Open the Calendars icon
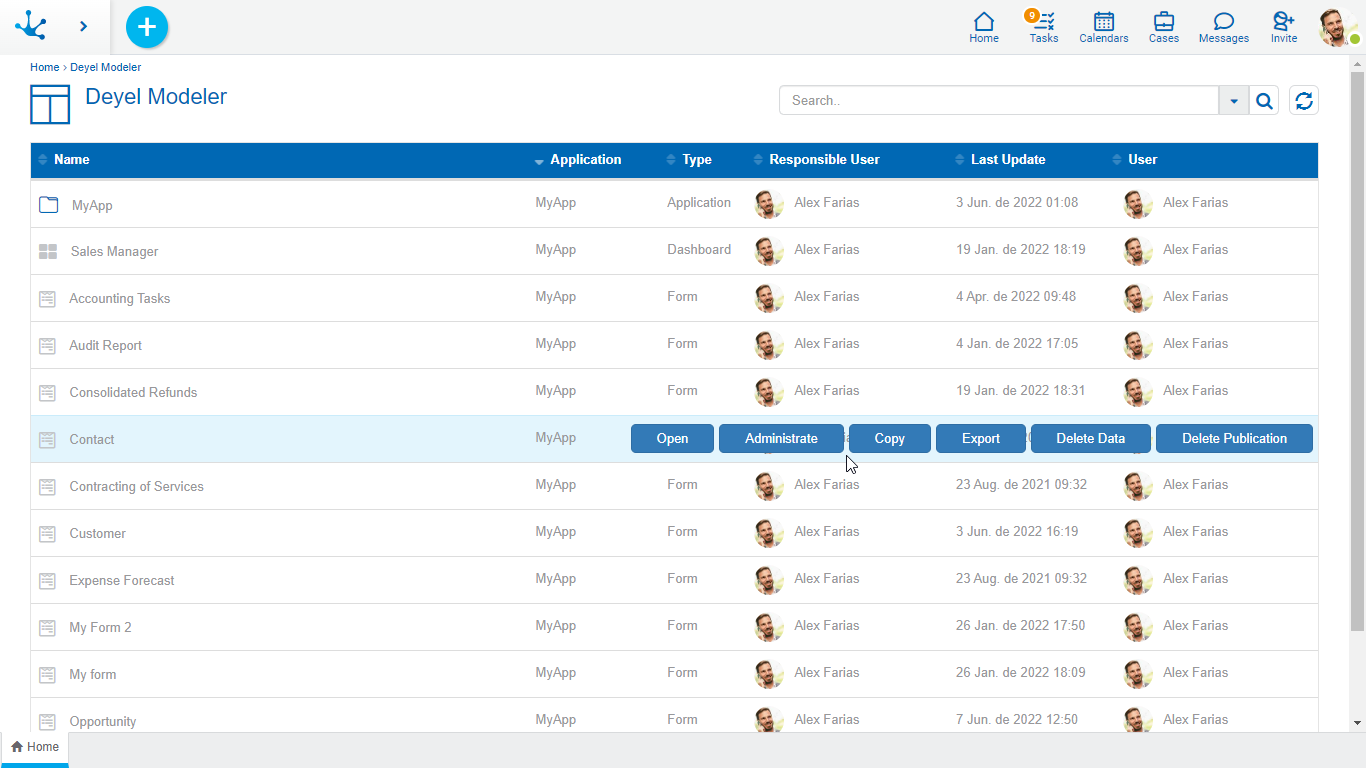Screen dimensions: 1366x768 click(1104, 27)
